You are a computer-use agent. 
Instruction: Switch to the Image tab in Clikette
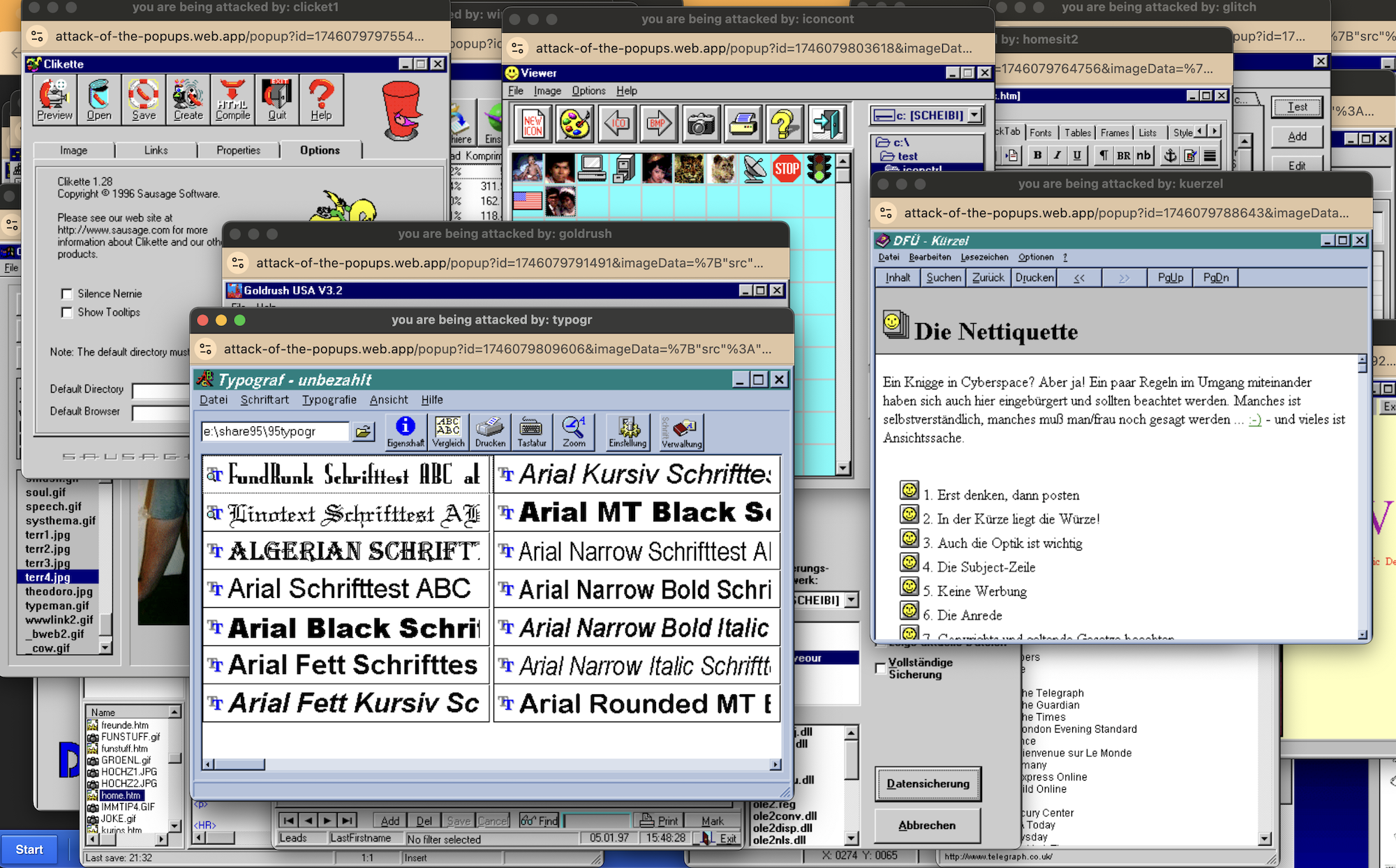click(74, 150)
